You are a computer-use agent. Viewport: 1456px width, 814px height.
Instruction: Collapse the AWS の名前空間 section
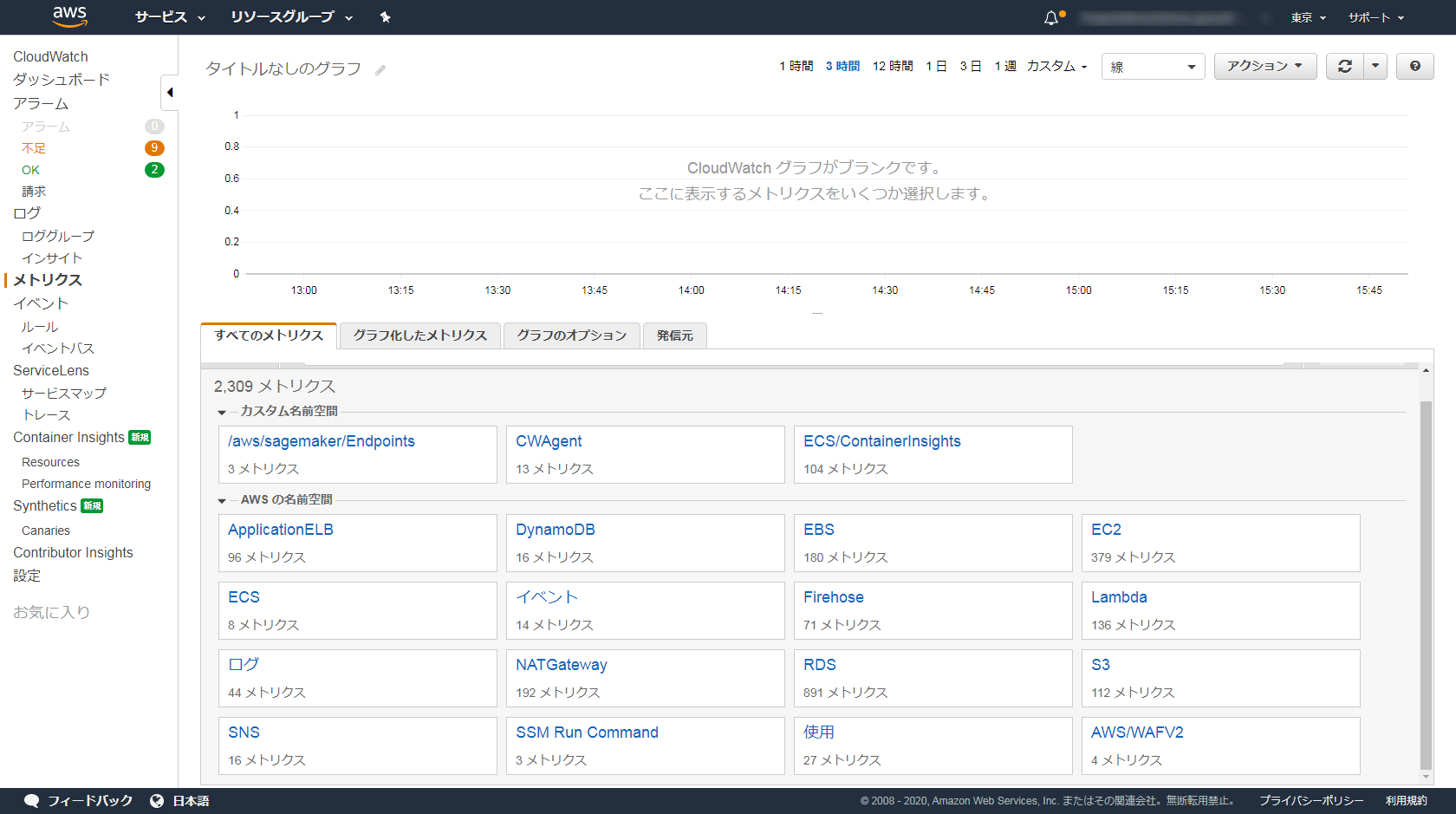(x=222, y=500)
